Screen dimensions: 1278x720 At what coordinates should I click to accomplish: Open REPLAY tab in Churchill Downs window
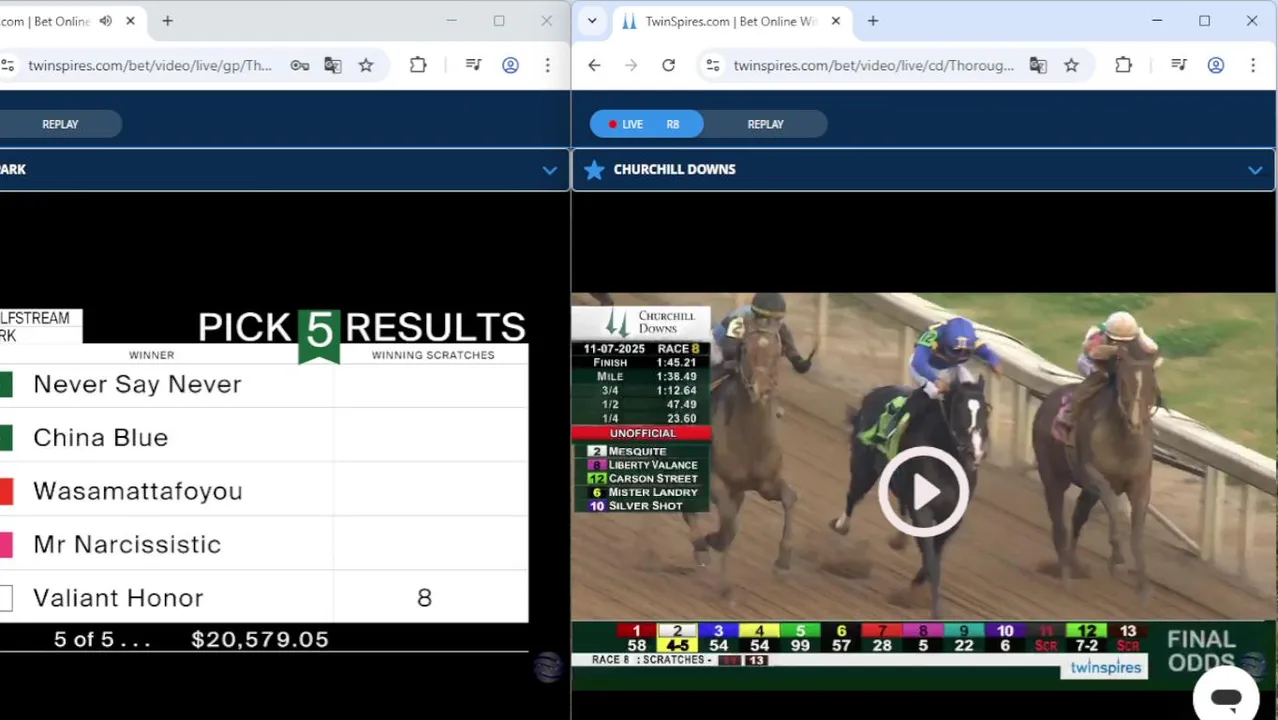(765, 124)
